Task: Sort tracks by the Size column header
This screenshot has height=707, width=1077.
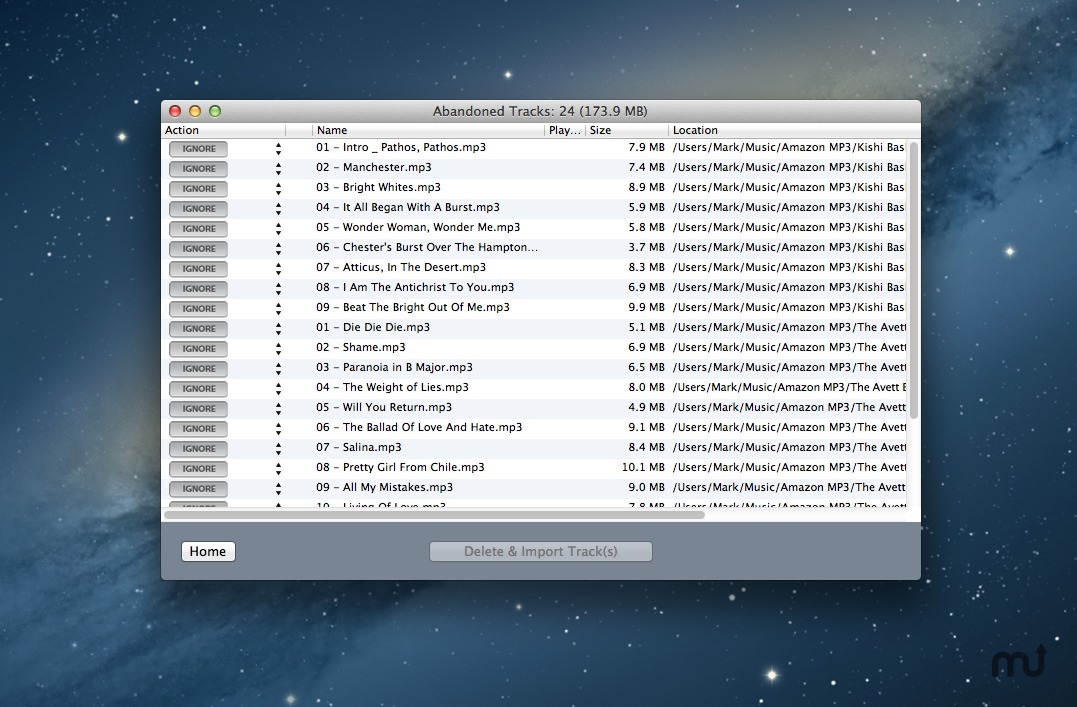Action: 626,130
